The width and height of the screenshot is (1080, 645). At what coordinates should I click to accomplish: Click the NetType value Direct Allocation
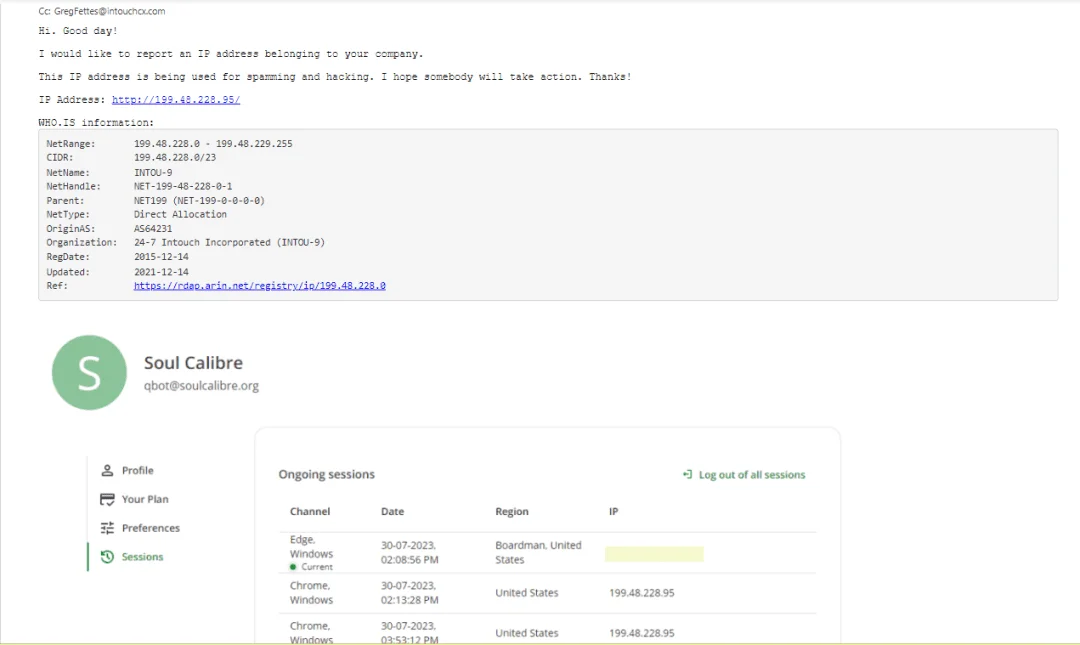pyautogui.click(x=180, y=214)
